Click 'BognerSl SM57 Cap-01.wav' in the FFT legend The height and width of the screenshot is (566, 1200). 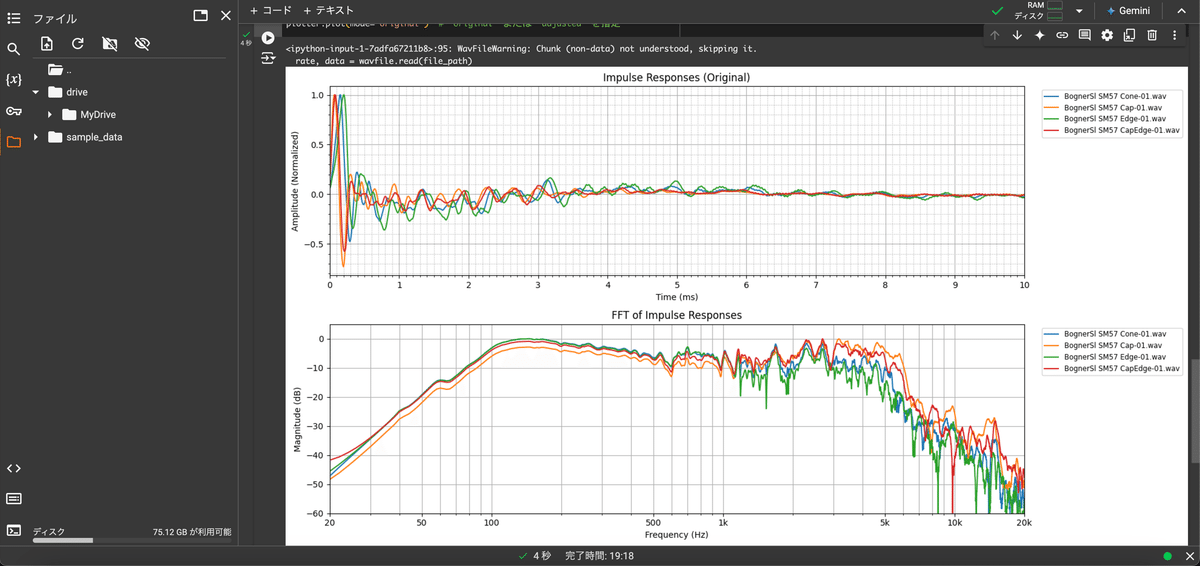(x=1112, y=345)
